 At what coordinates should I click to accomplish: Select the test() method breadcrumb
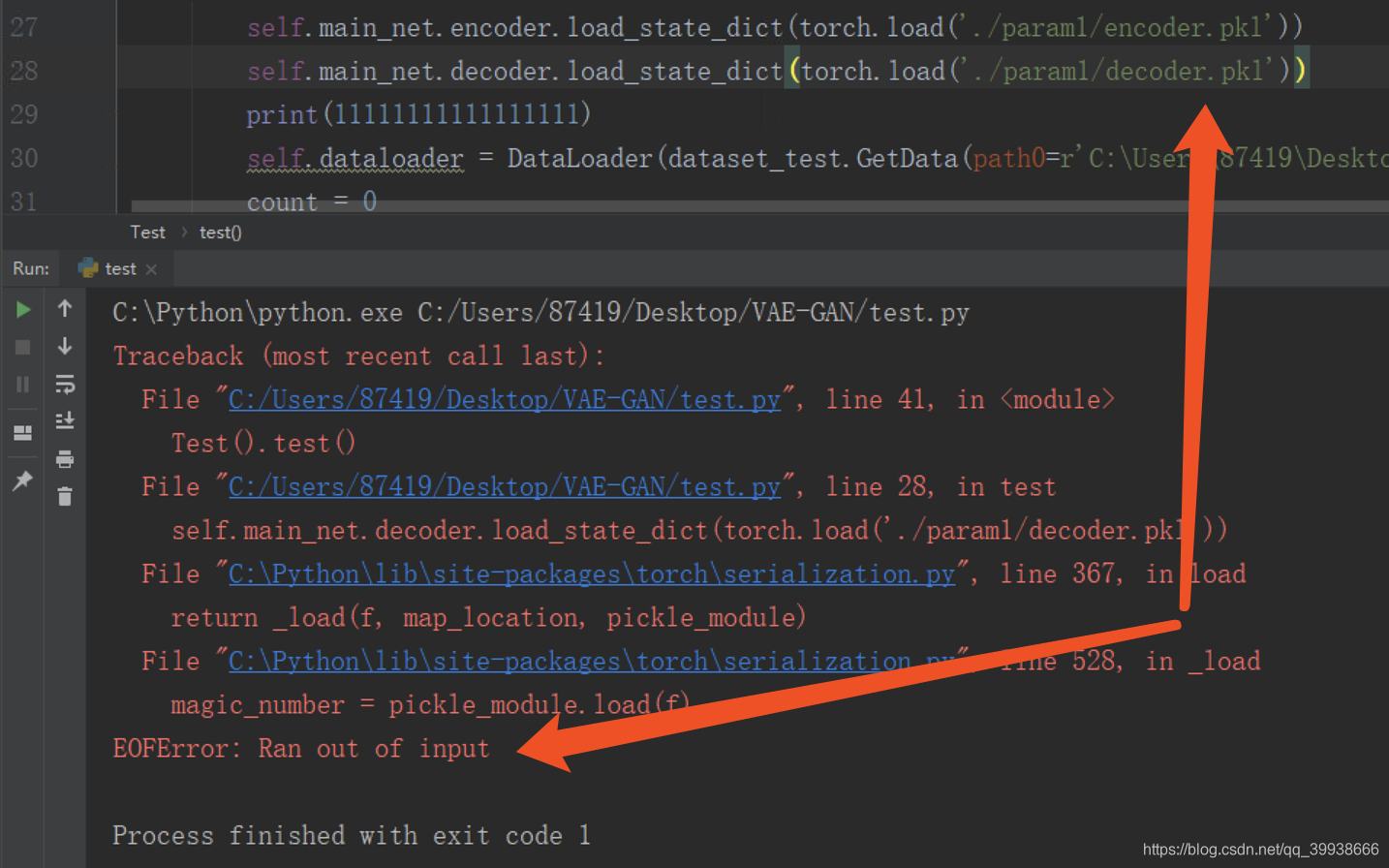221,232
